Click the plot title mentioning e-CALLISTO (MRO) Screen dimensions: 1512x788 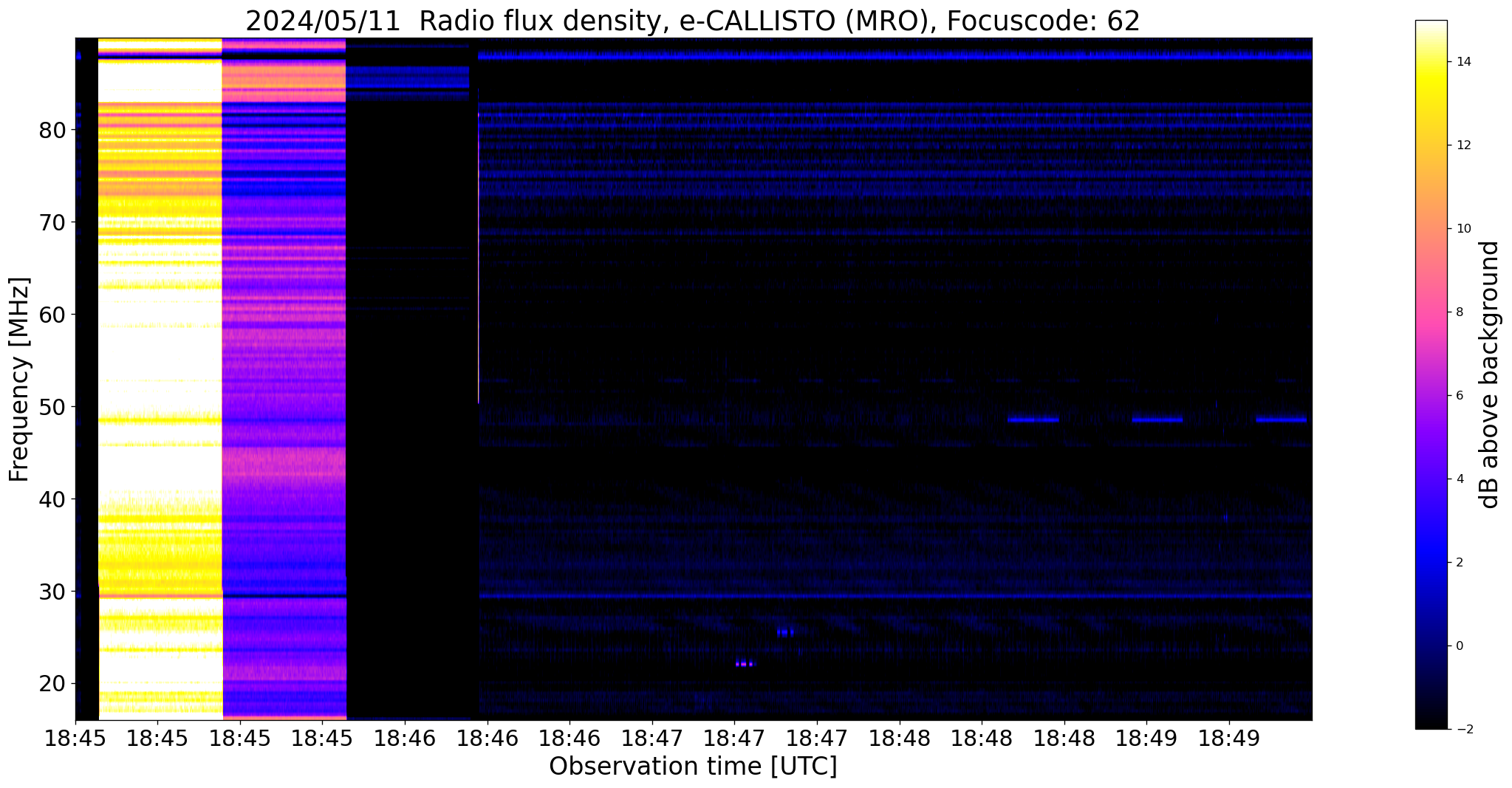pos(693,21)
